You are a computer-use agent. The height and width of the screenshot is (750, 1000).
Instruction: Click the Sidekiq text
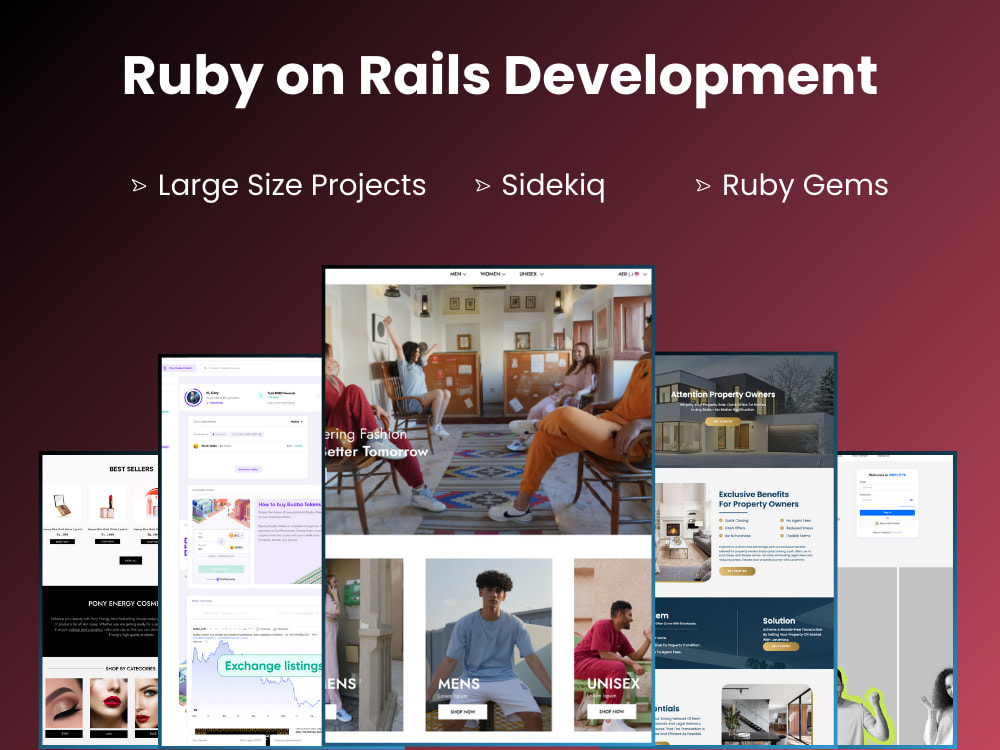point(553,186)
